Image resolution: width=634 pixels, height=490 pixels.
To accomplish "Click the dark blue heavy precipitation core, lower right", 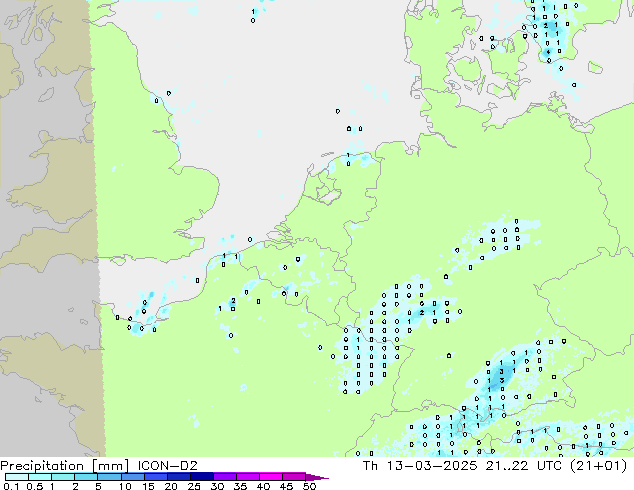I will point(501,375).
